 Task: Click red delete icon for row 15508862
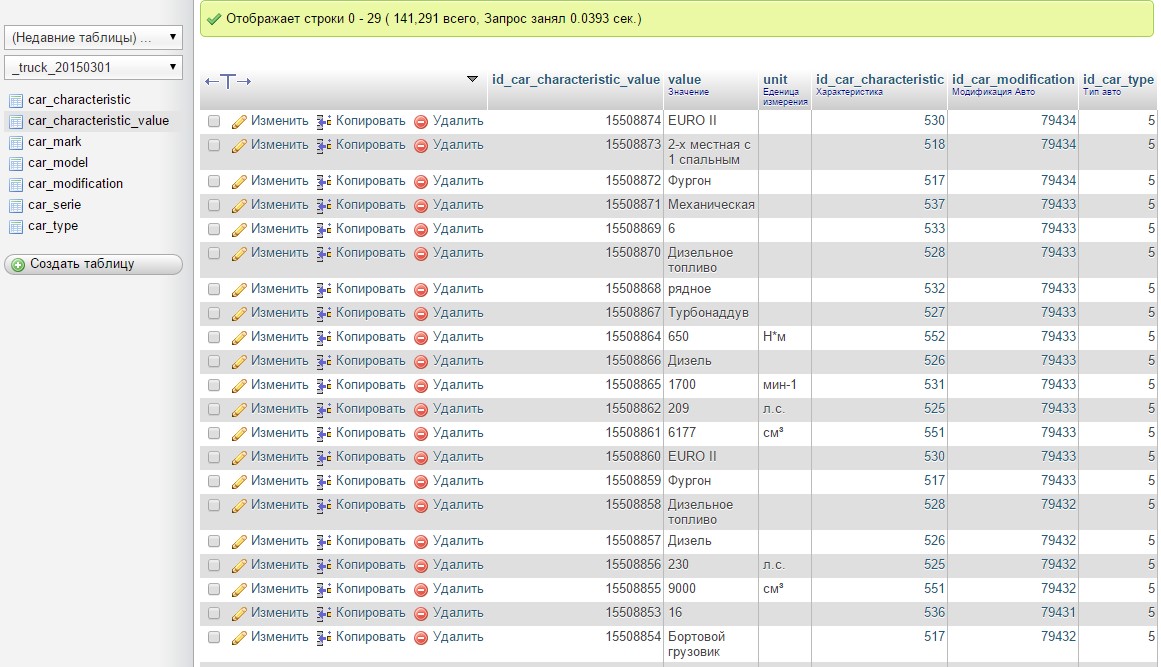[421, 409]
